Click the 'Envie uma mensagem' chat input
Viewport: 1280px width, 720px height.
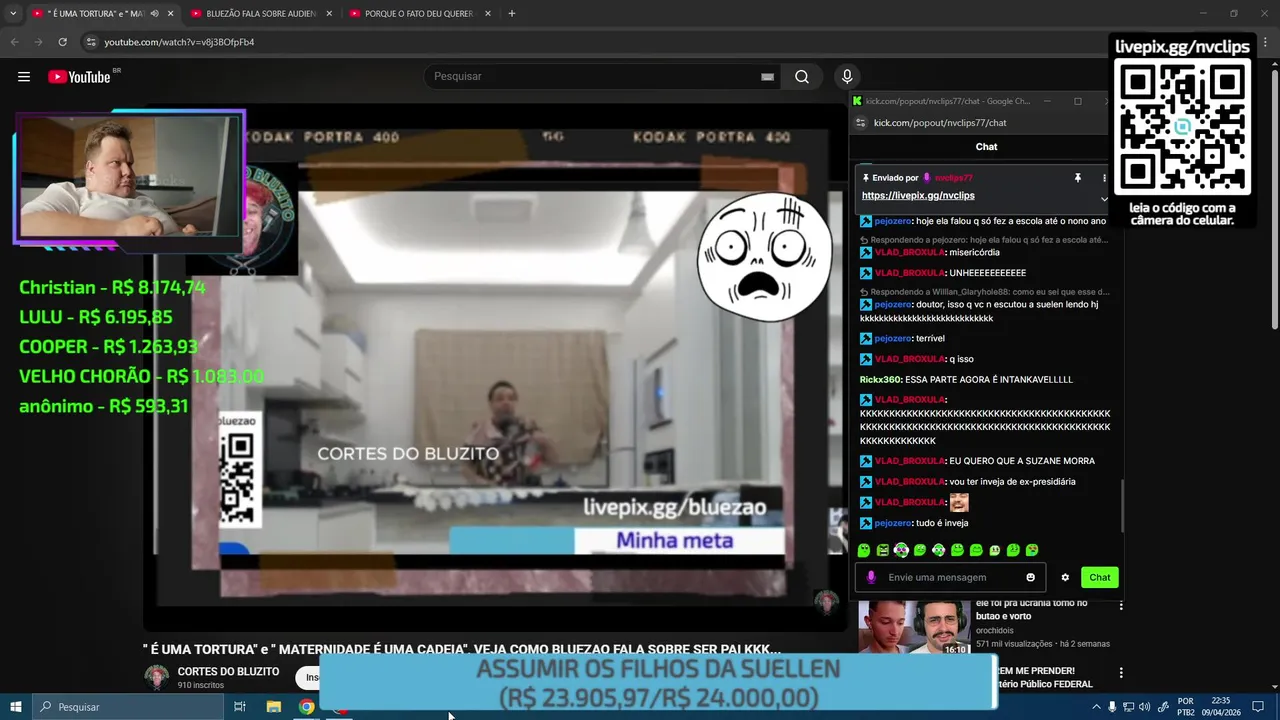pyautogui.click(x=952, y=577)
